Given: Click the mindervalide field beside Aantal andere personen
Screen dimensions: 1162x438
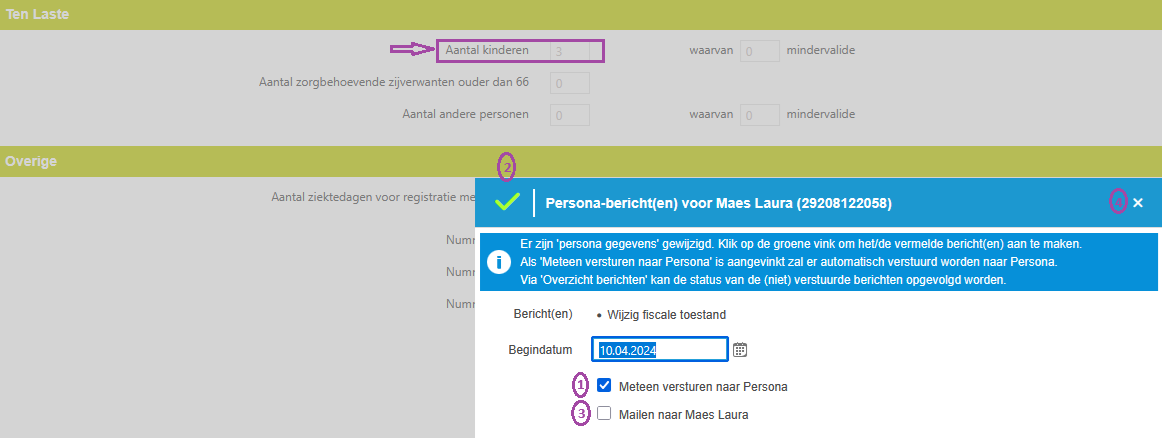Looking at the screenshot, I should click(x=760, y=115).
